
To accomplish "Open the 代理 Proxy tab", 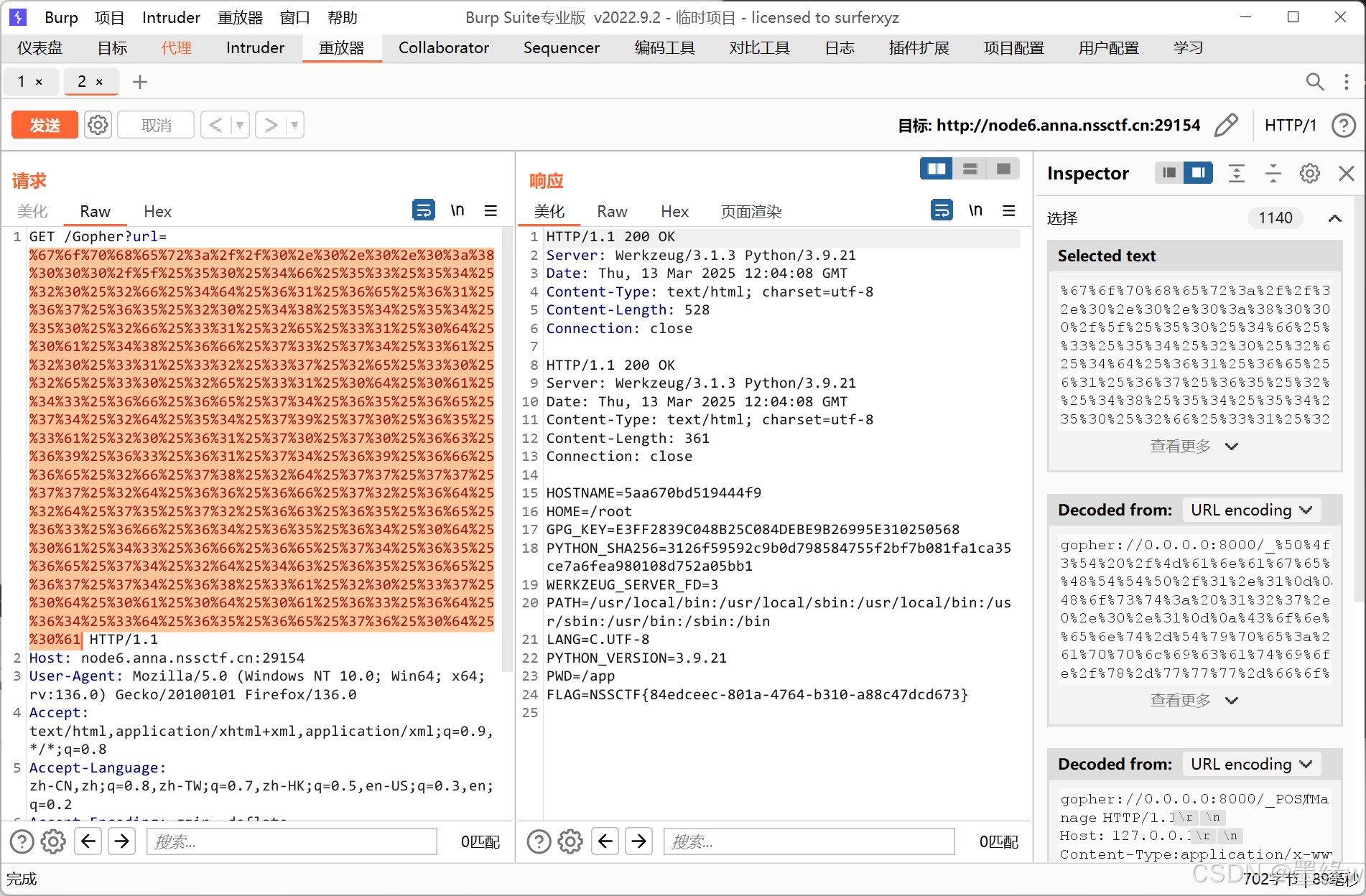I will (x=176, y=48).
